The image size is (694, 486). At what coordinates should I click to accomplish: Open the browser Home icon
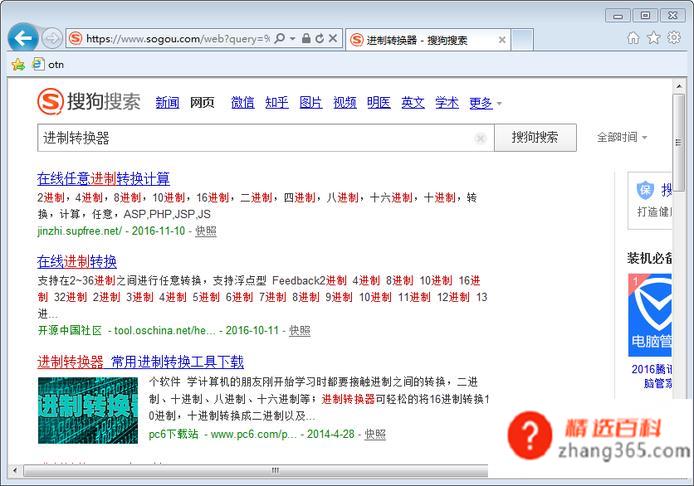(633, 38)
